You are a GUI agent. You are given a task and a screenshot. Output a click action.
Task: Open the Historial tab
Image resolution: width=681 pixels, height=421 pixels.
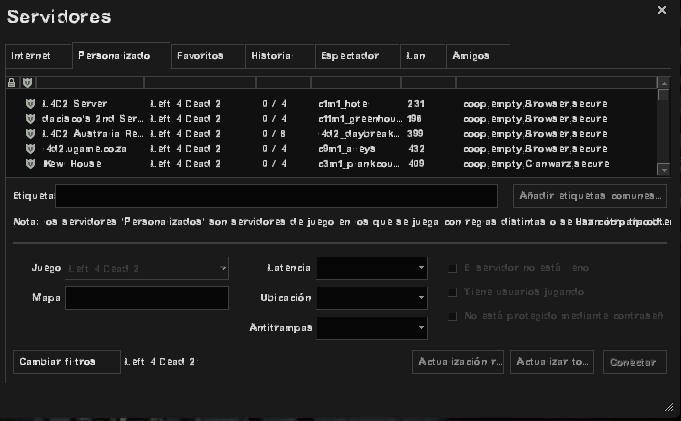pyautogui.click(x=280, y=56)
